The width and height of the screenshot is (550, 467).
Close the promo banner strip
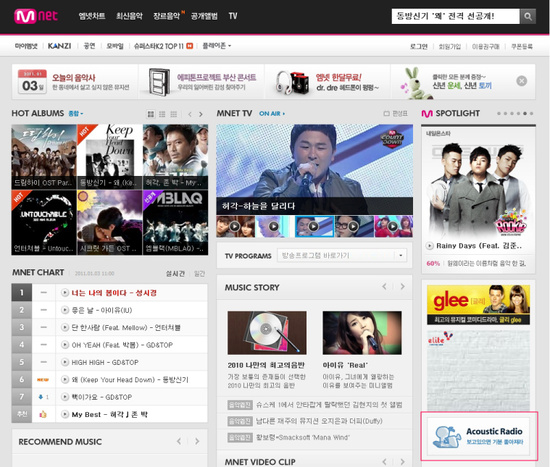coord(522,81)
